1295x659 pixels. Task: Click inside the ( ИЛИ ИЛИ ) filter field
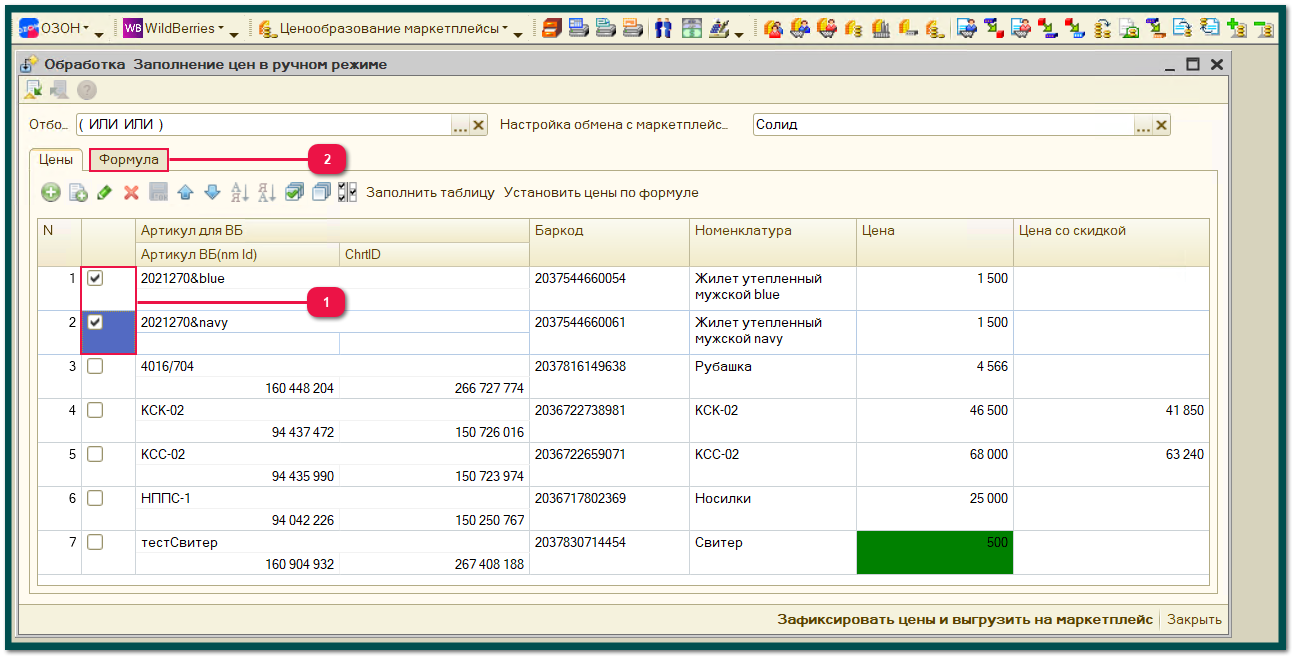pos(264,125)
